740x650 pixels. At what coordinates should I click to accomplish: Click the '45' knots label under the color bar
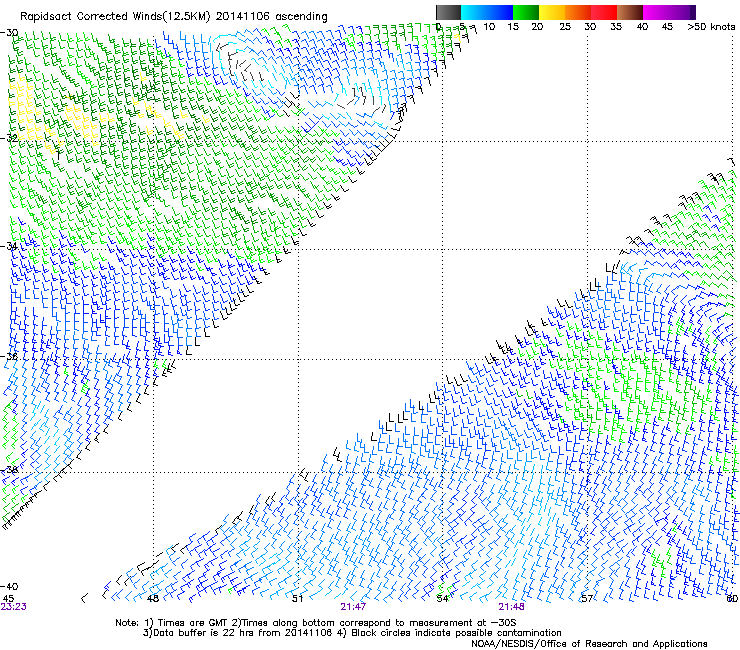pos(667,27)
